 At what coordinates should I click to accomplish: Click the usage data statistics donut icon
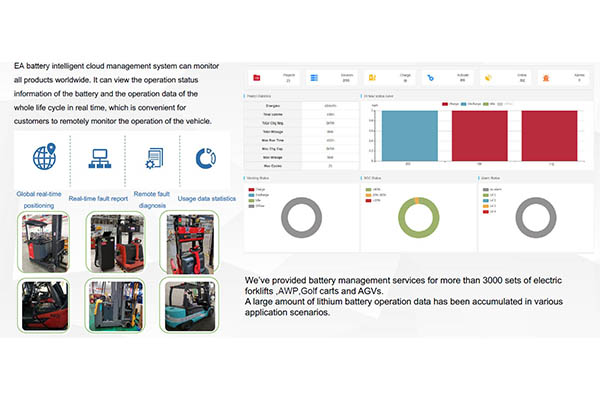click(x=206, y=158)
